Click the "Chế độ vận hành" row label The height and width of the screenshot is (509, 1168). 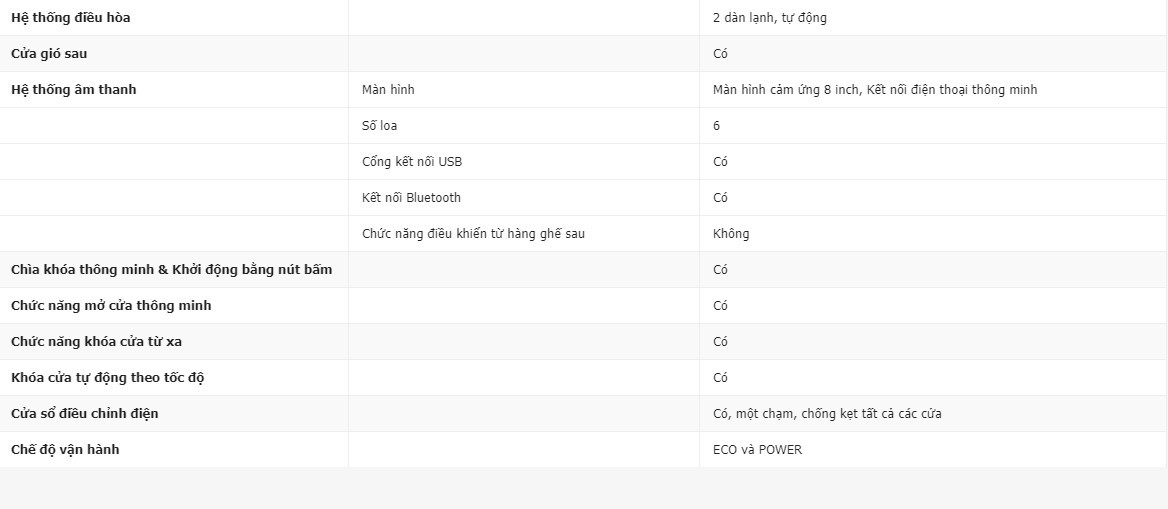click(65, 450)
